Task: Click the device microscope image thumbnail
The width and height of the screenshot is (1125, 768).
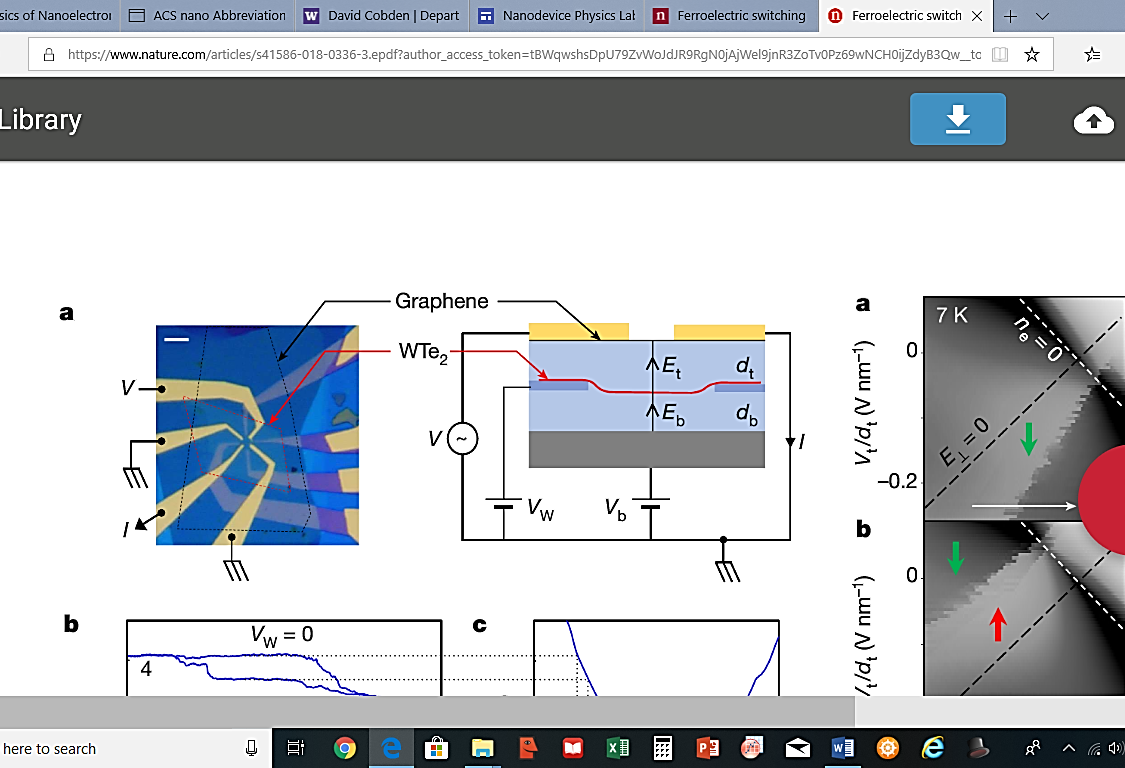Action: pyautogui.click(x=258, y=434)
